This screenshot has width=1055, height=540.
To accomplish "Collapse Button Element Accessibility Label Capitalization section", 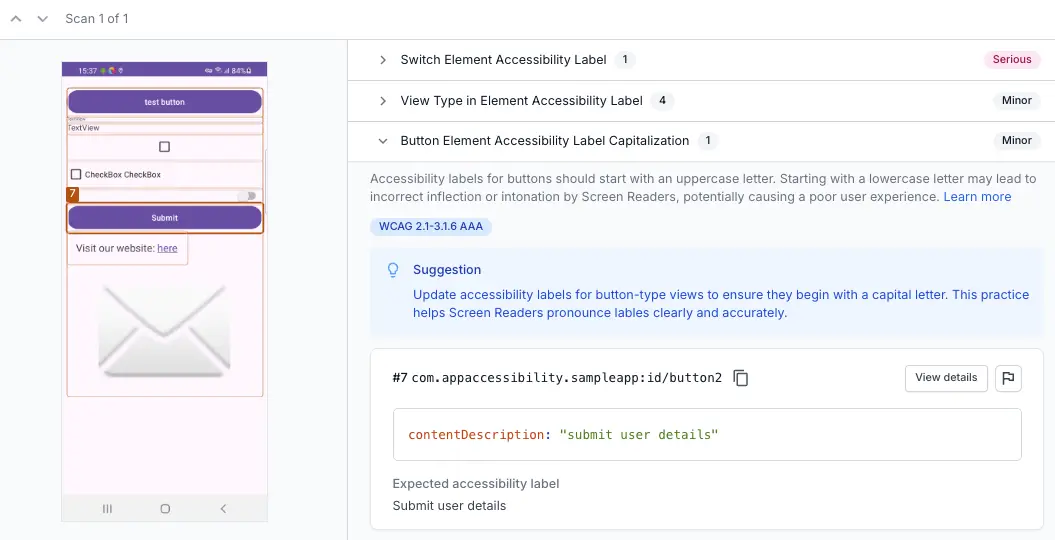I will coord(383,141).
